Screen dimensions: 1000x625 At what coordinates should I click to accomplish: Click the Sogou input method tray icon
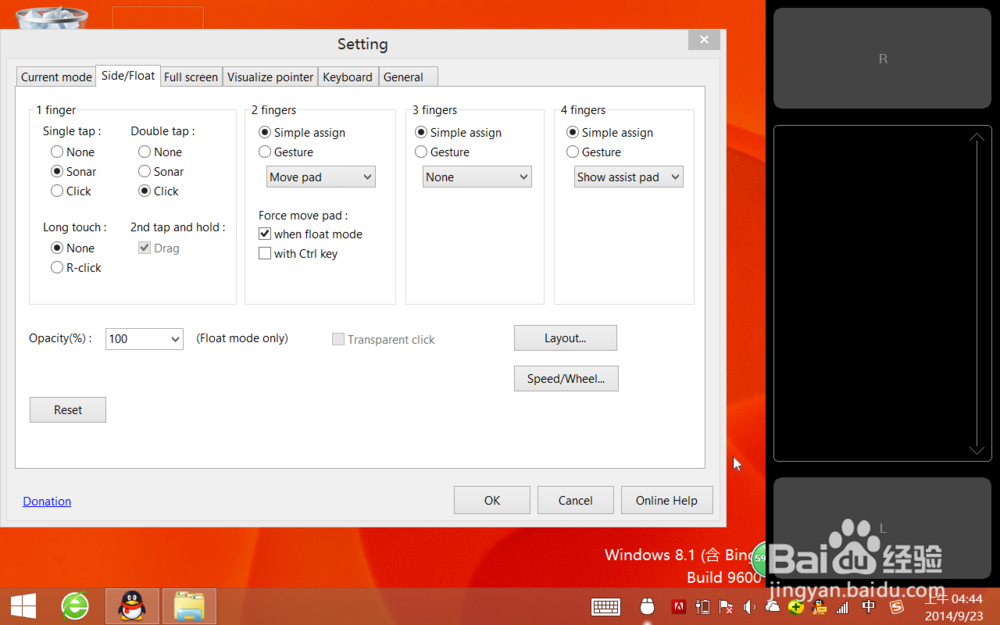pyautogui.click(x=897, y=607)
